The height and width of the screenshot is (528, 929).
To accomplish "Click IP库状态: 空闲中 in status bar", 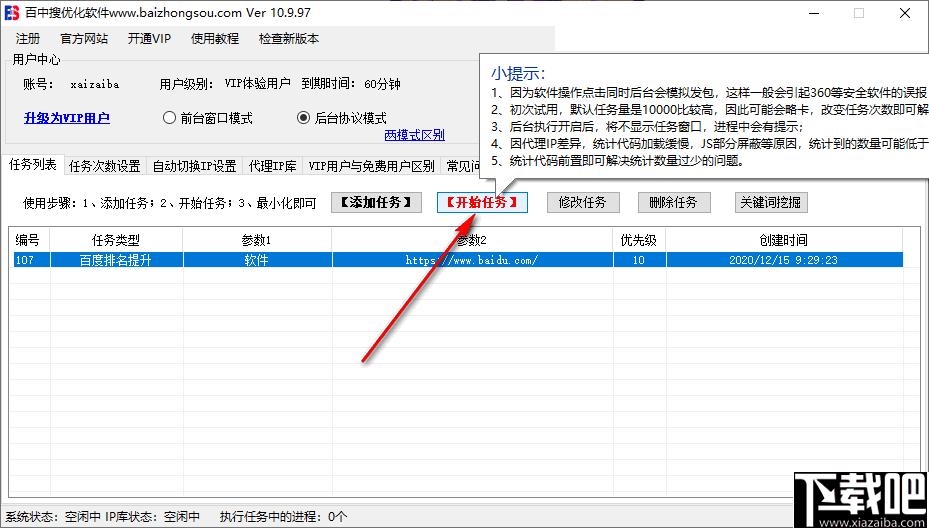I will (152, 516).
